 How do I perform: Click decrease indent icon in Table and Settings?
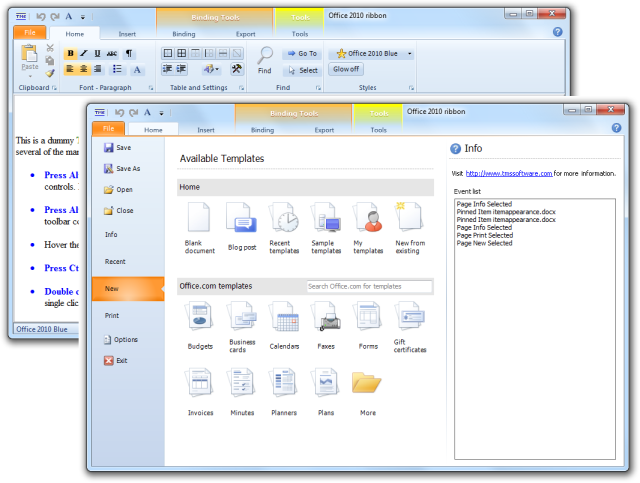(x=168, y=69)
